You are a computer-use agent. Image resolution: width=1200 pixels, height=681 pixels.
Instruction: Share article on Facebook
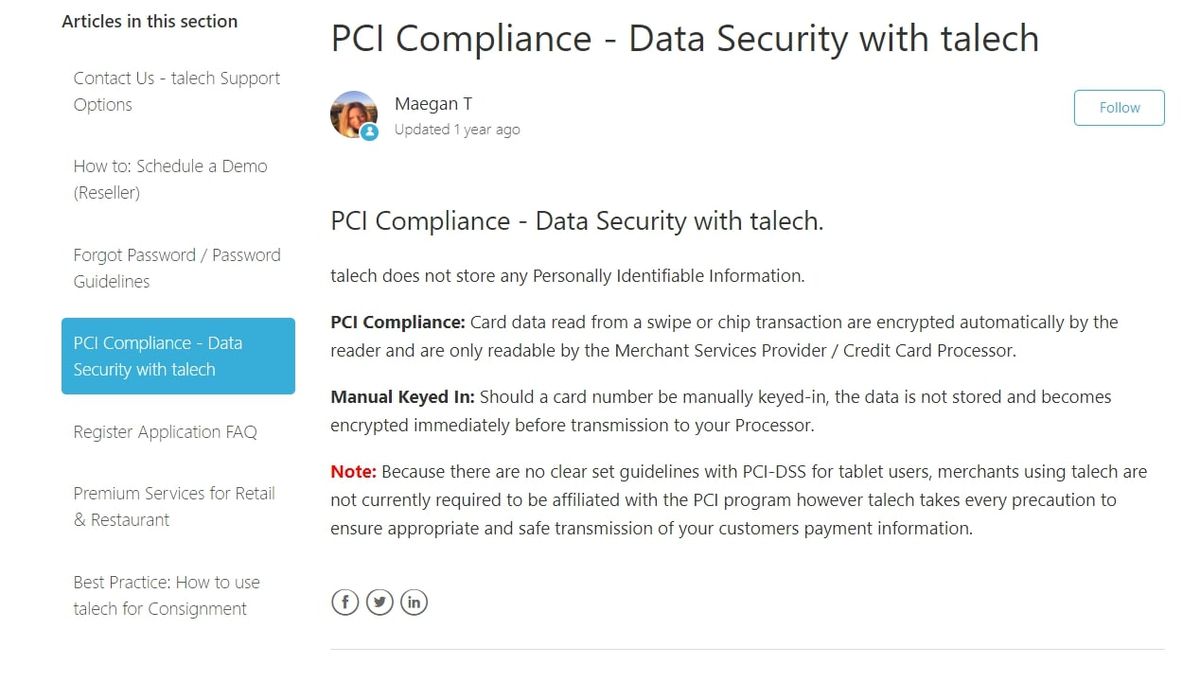345,601
